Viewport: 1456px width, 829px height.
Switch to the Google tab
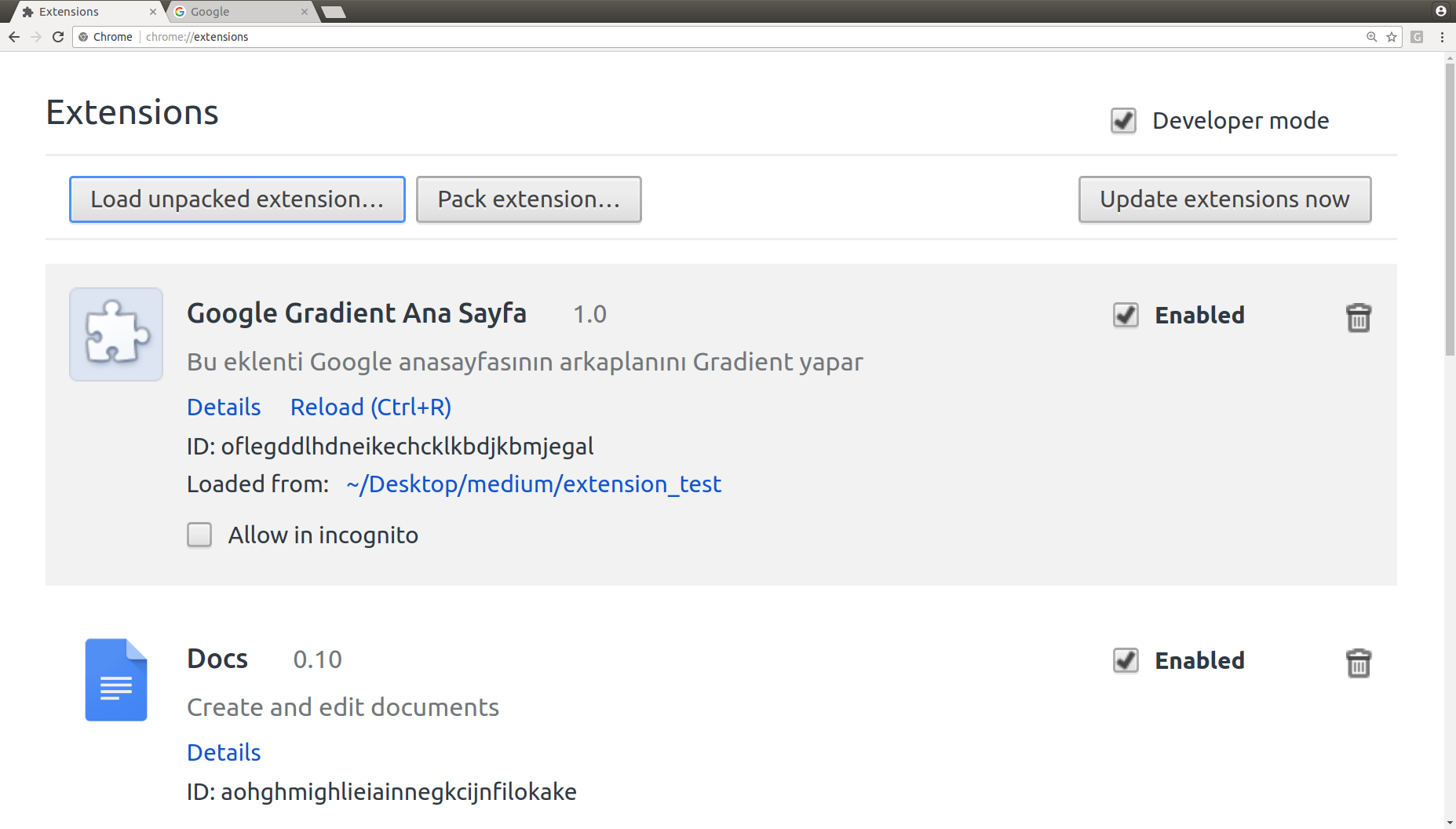pos(239,12)
